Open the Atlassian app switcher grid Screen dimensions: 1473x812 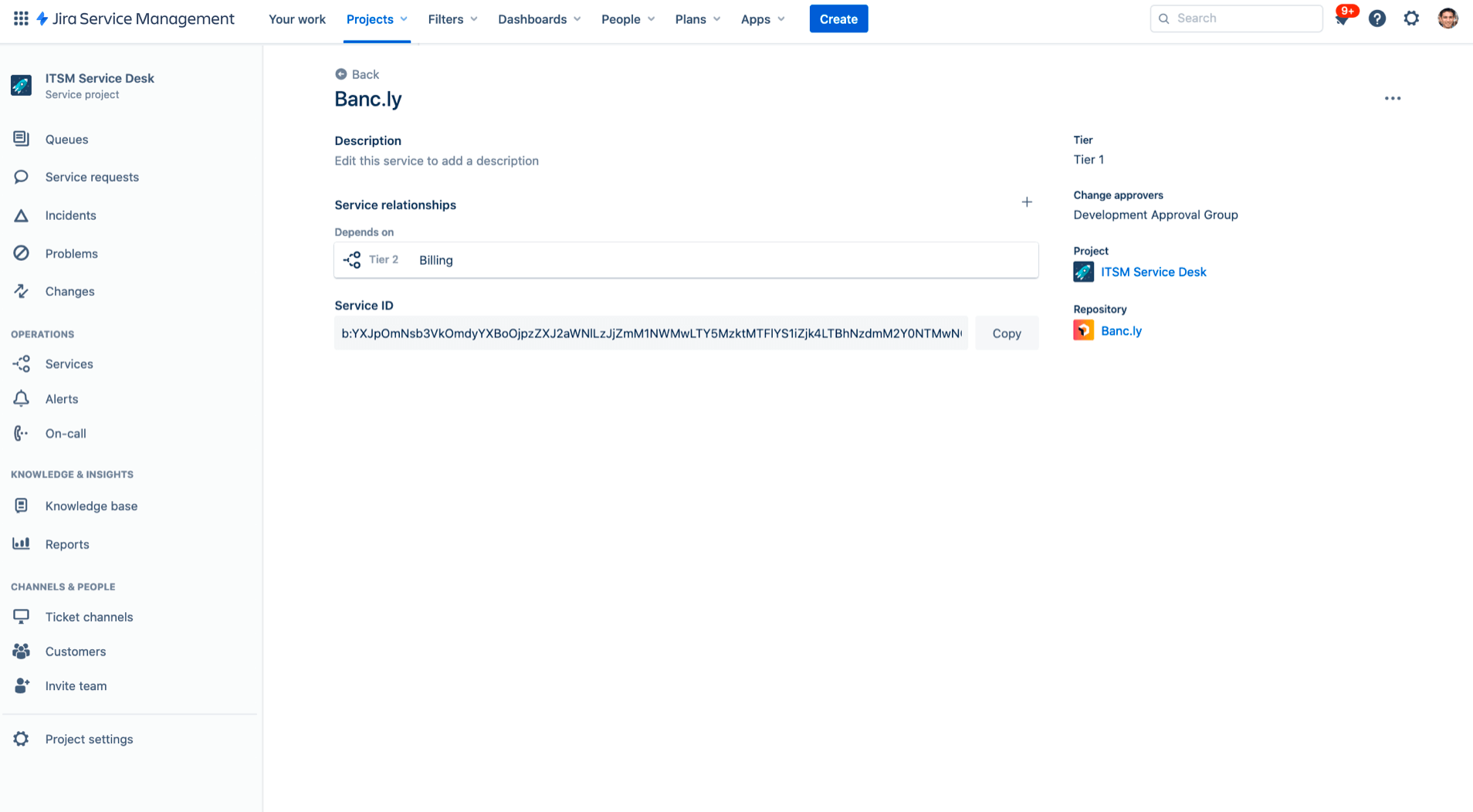21,19
